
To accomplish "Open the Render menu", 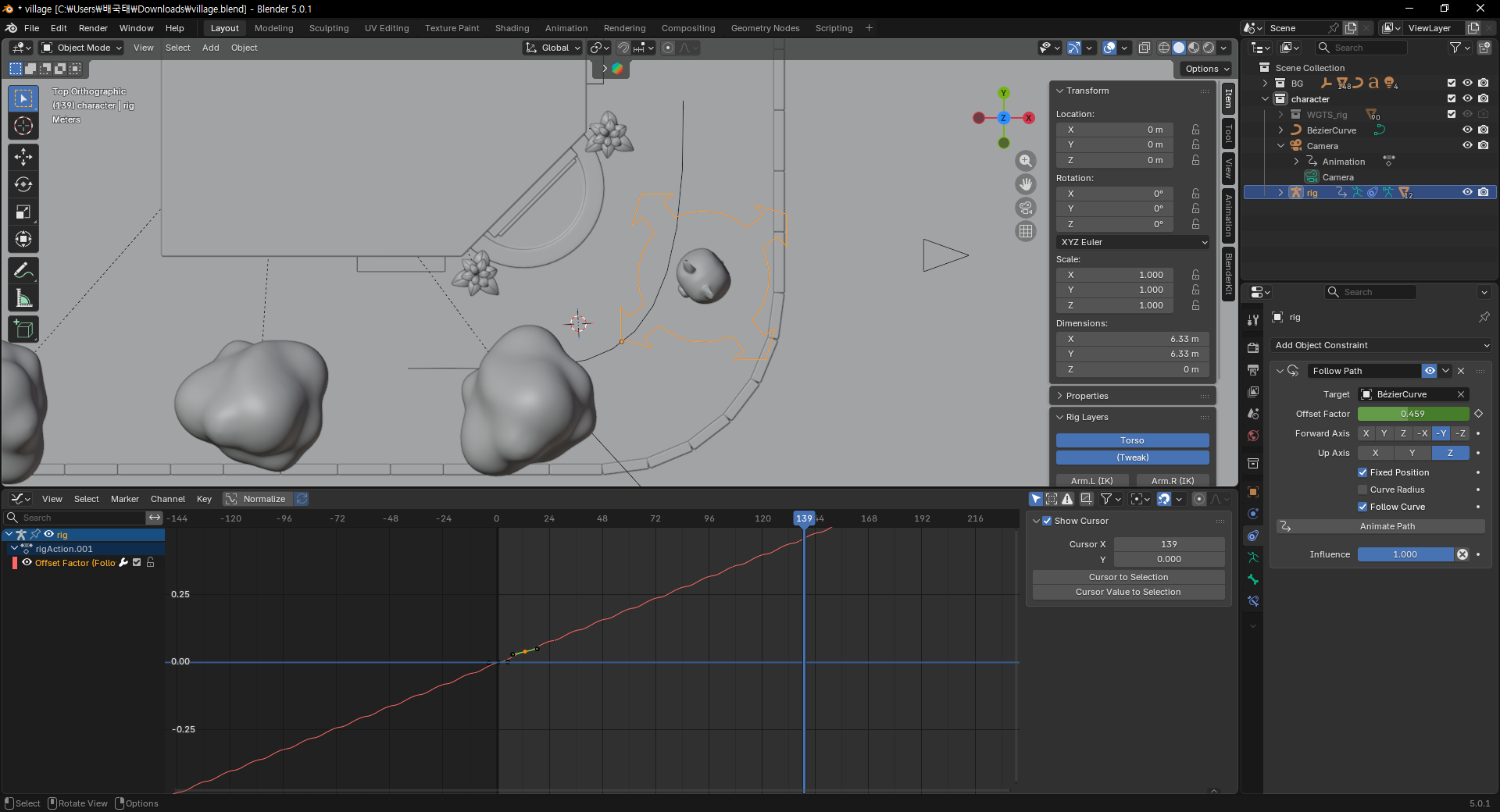I will 93,28.
